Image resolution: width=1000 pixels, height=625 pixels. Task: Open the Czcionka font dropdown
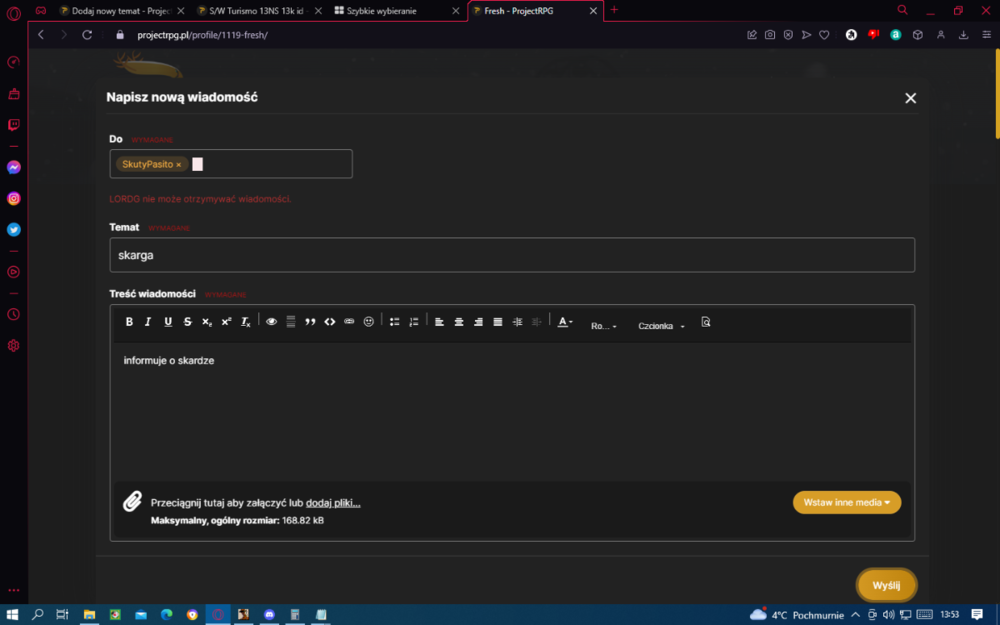[661, 326]
